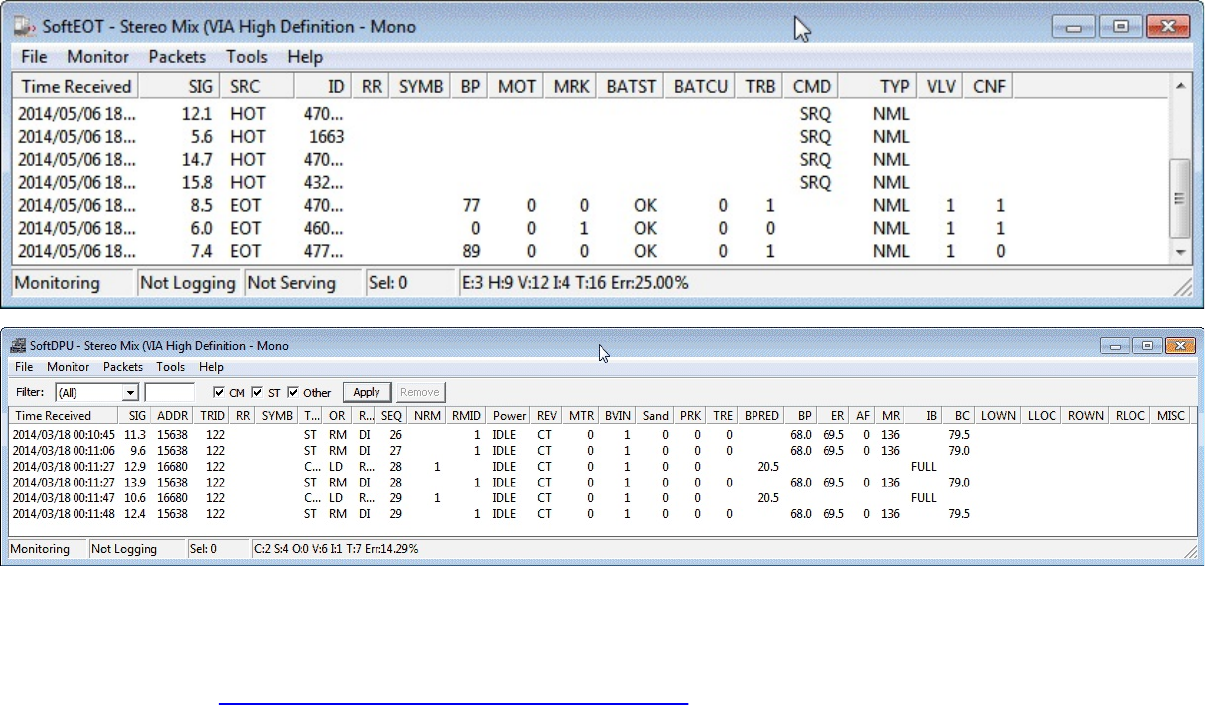Select the SoftDPU row timed 00:11:47
Viewport: 1205px width, 705px height.
[x=601, y=498]
